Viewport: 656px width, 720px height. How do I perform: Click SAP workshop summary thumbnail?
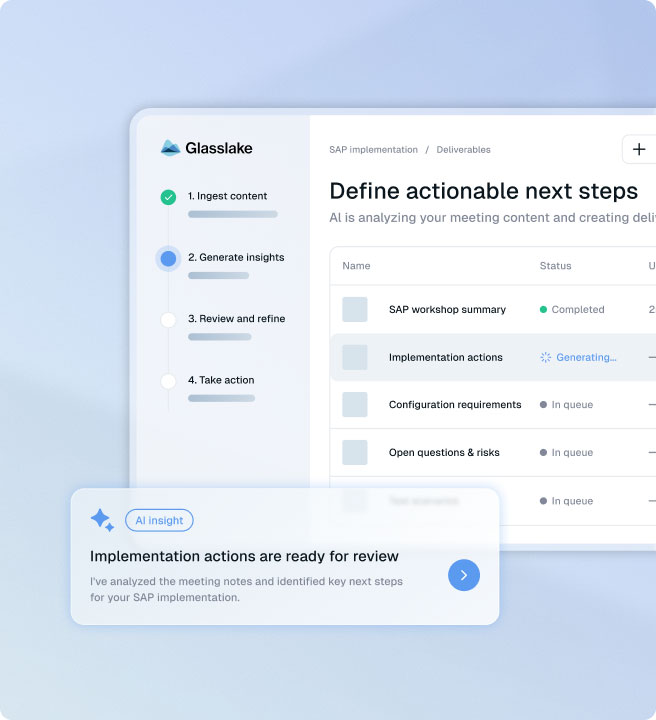[x=355, y=309]
